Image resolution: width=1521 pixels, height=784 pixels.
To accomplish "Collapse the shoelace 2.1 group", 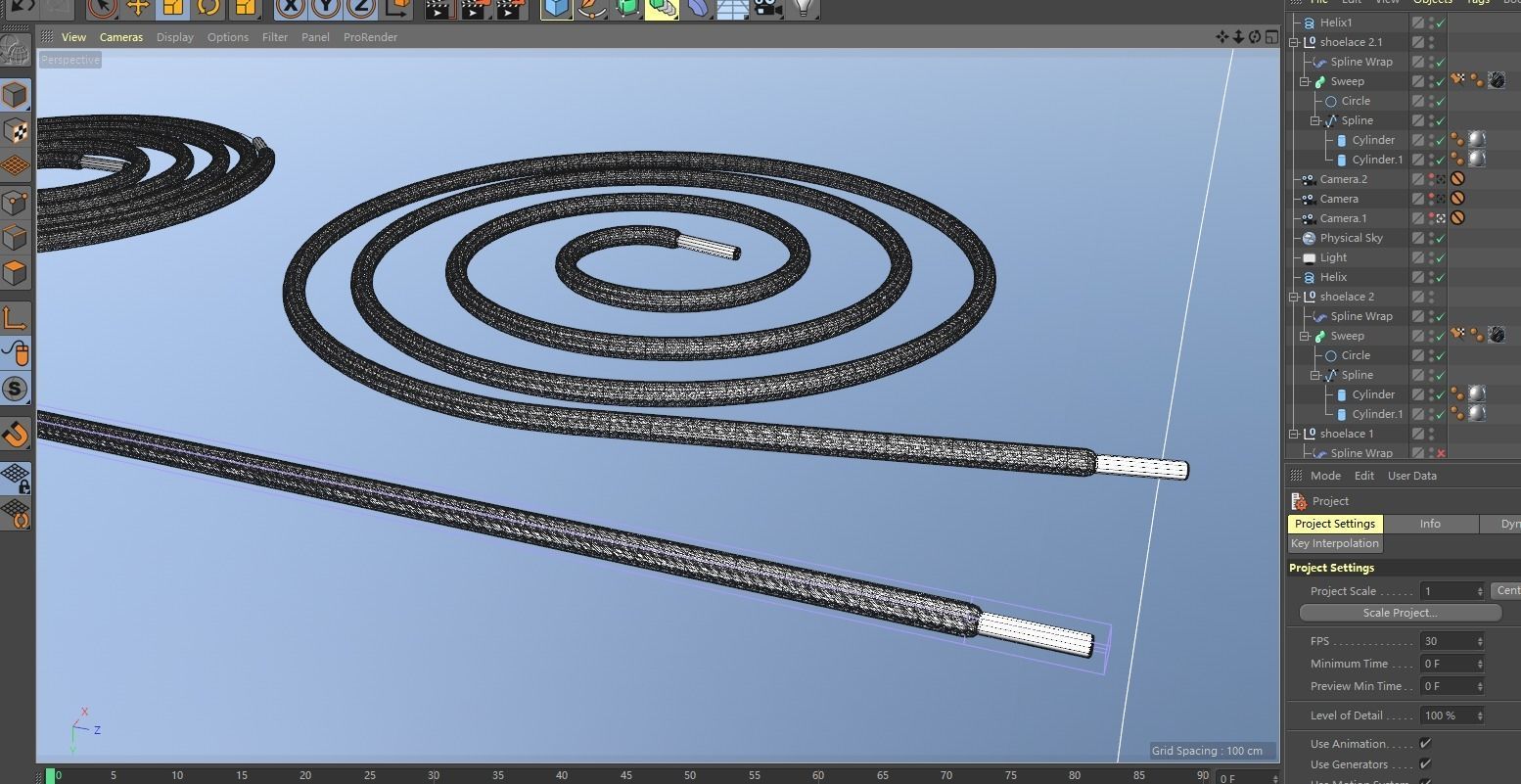I will (x=1294, y=42).
